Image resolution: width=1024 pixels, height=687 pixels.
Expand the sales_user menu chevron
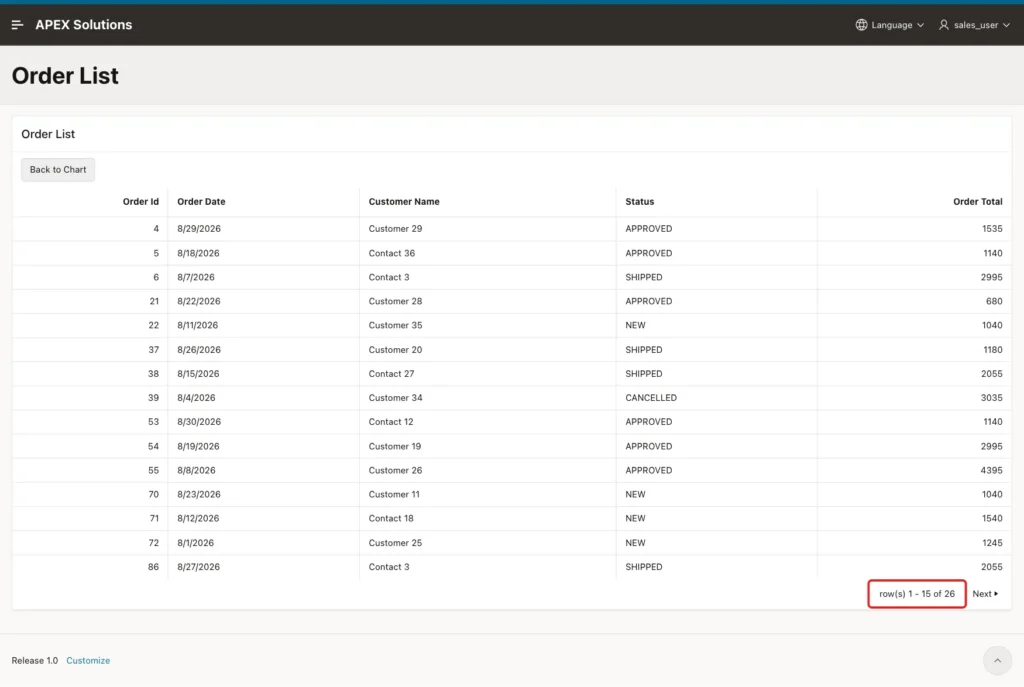1006,25
